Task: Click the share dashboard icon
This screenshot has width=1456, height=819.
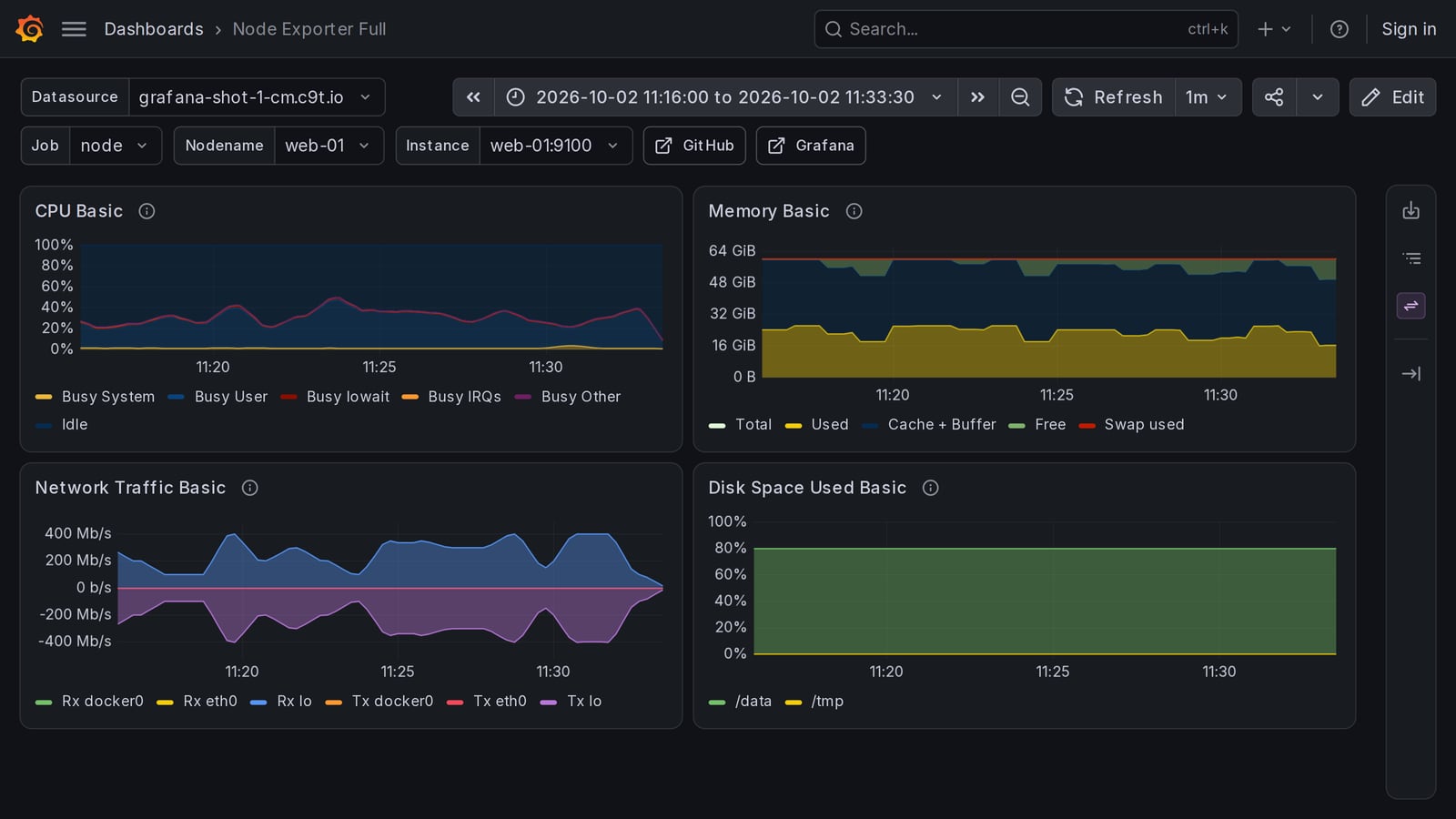Action: tap(1274, 97)
